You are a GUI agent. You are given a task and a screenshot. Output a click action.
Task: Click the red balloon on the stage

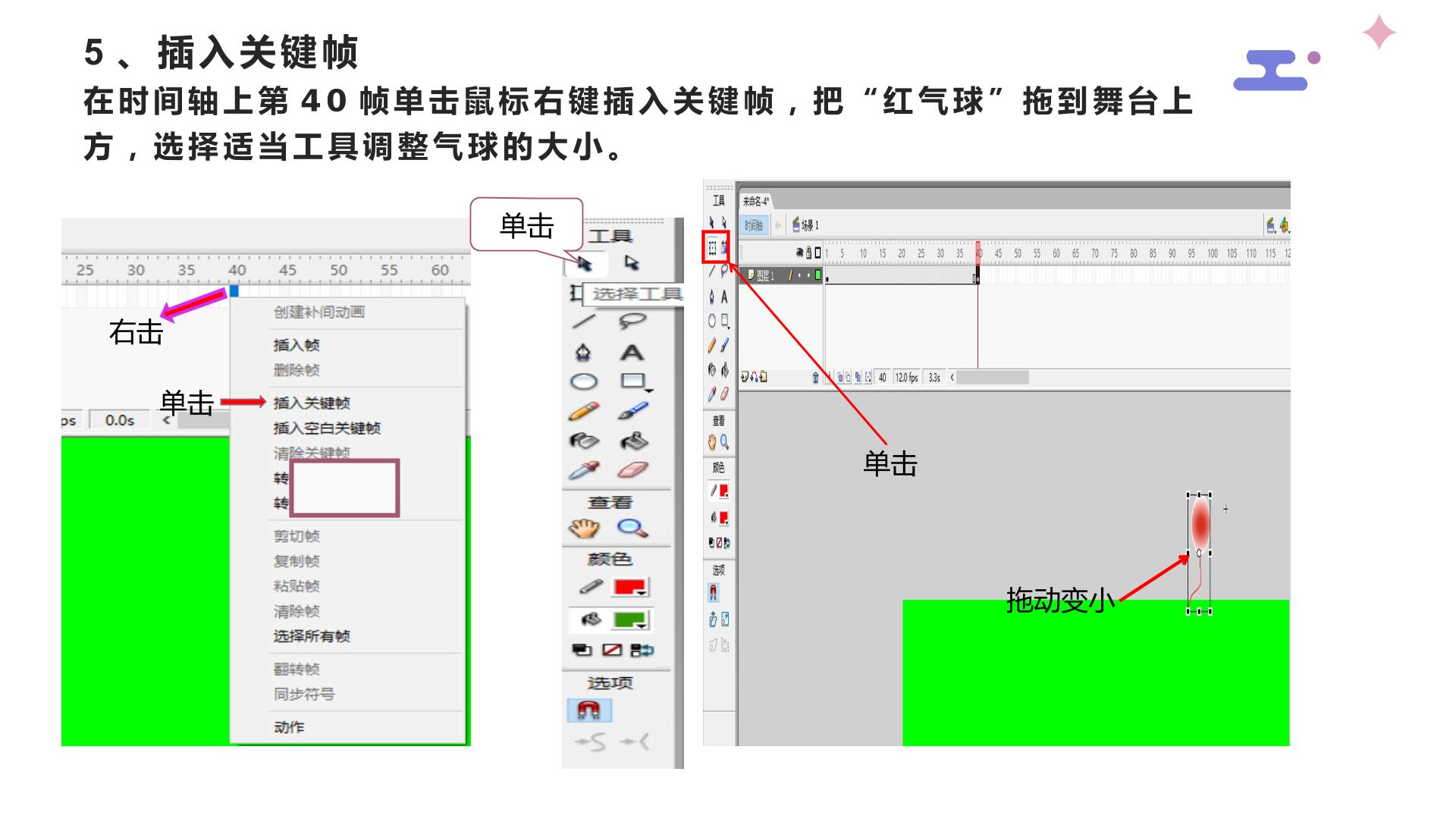point(1200,523)
